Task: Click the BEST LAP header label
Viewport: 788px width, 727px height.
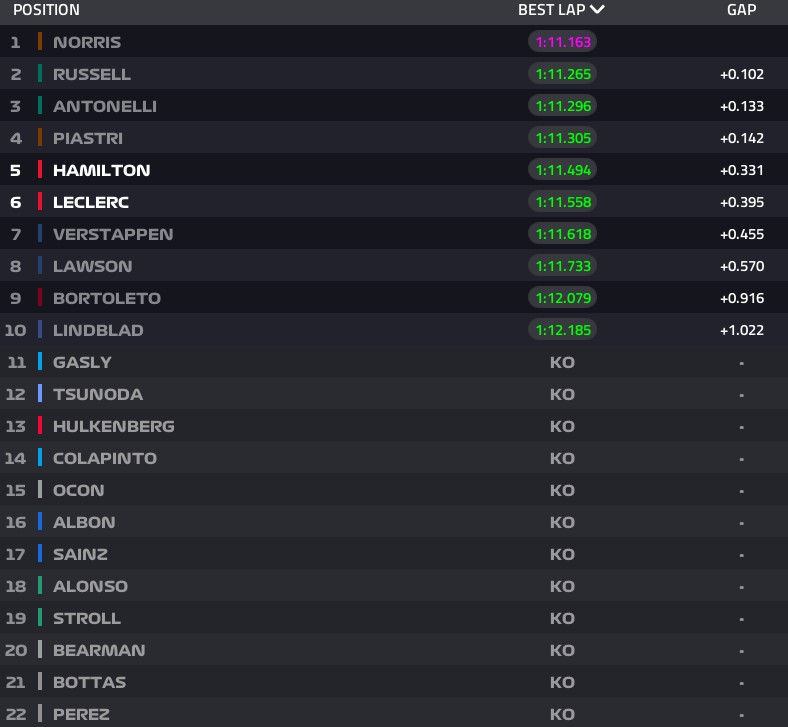Action: coord(551,10)
